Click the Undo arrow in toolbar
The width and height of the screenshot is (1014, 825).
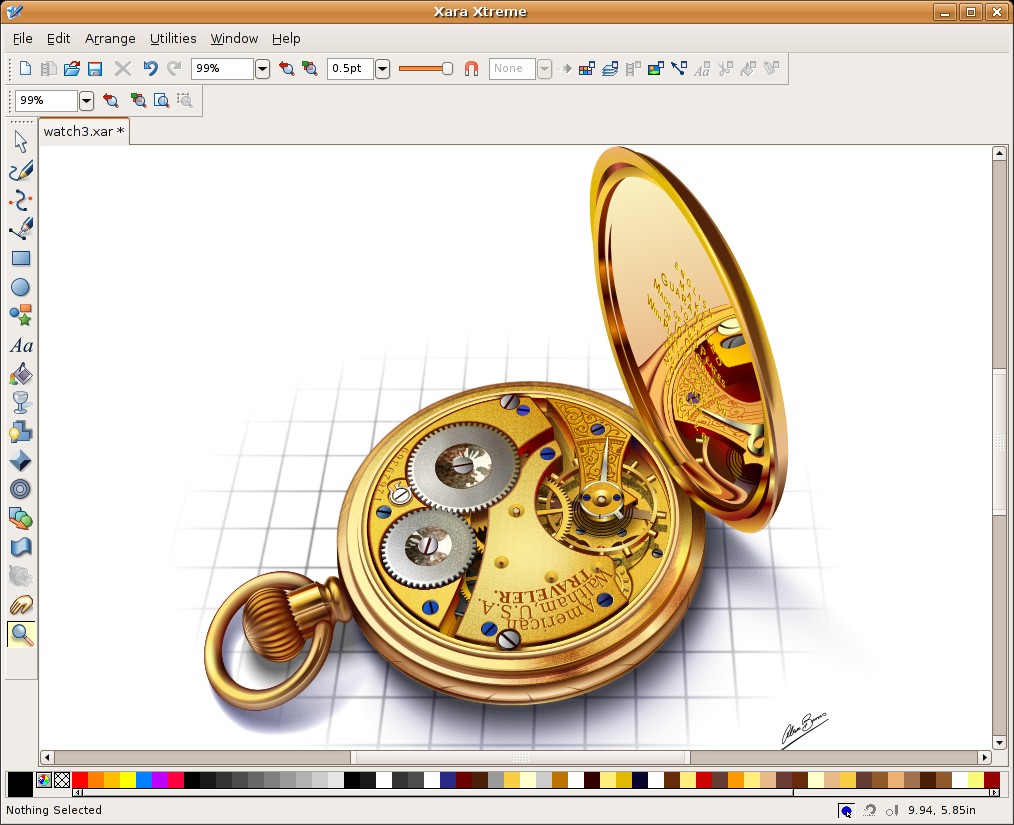click(150, 69)
